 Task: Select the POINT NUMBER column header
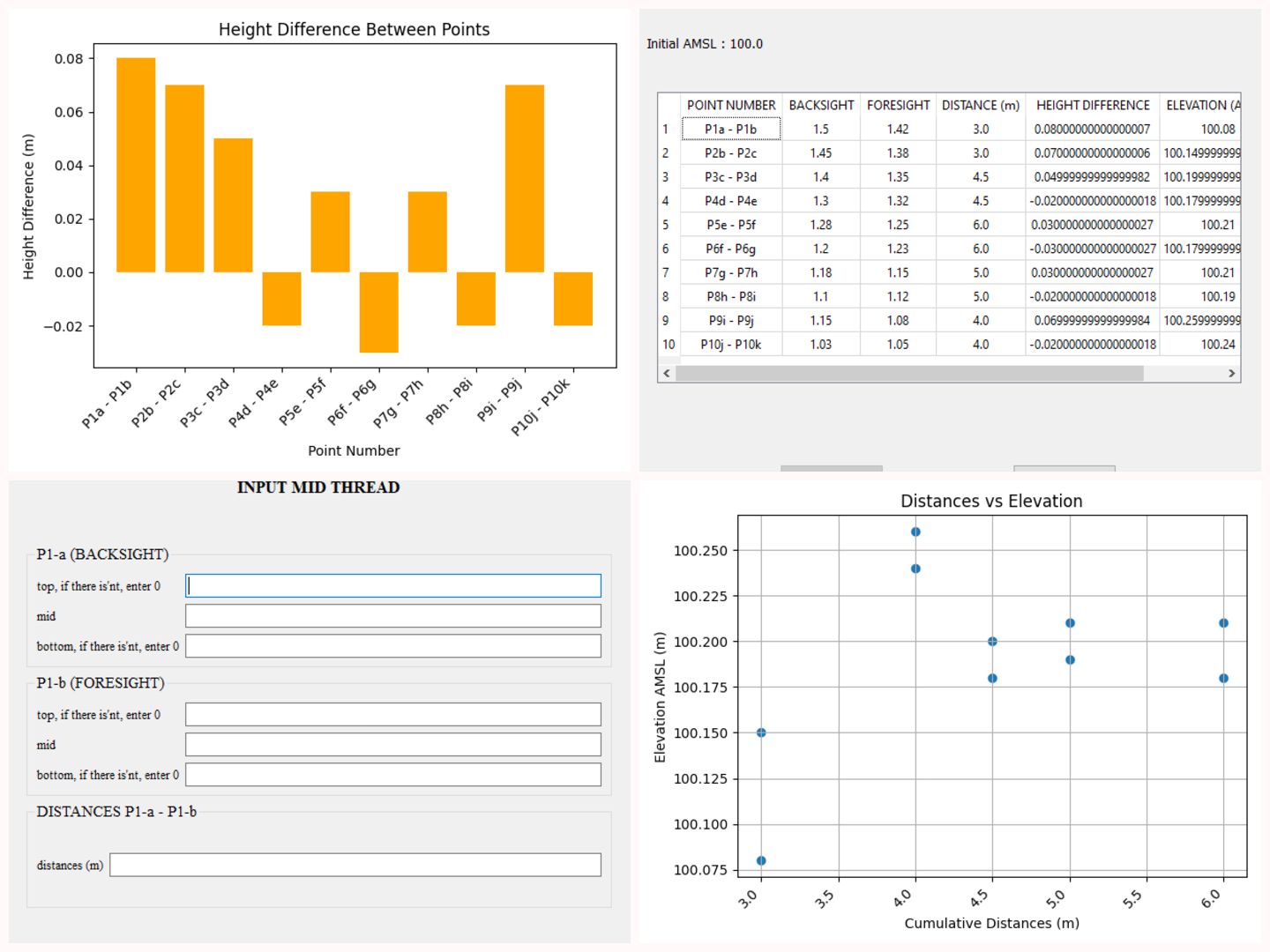pos(731,105)
